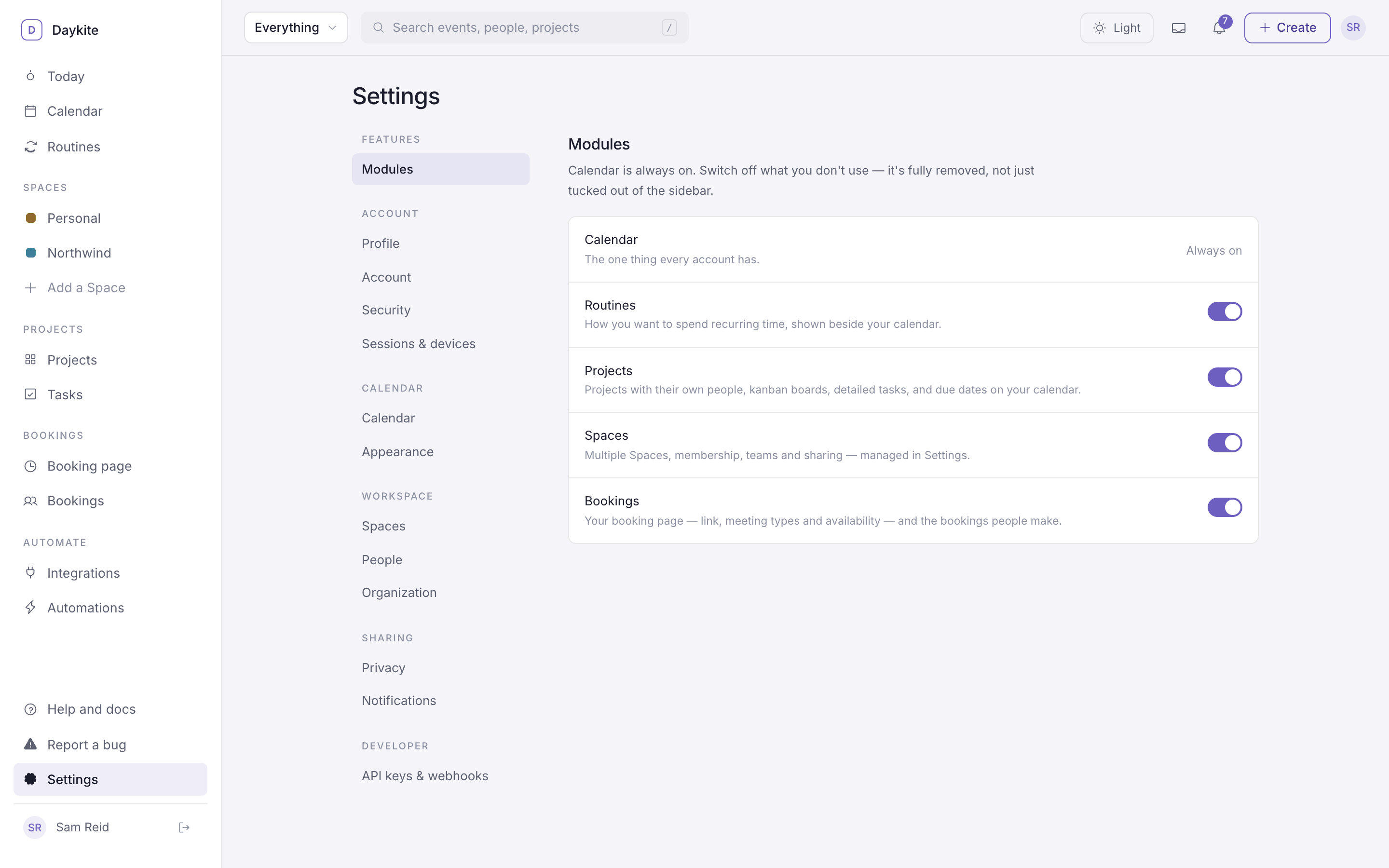Disable the Spaces module toggle

[1224, 443]
